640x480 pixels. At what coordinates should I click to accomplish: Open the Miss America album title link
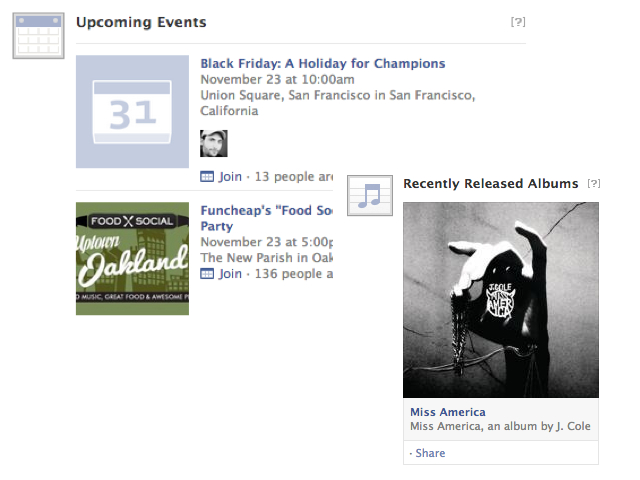(448, 412)
